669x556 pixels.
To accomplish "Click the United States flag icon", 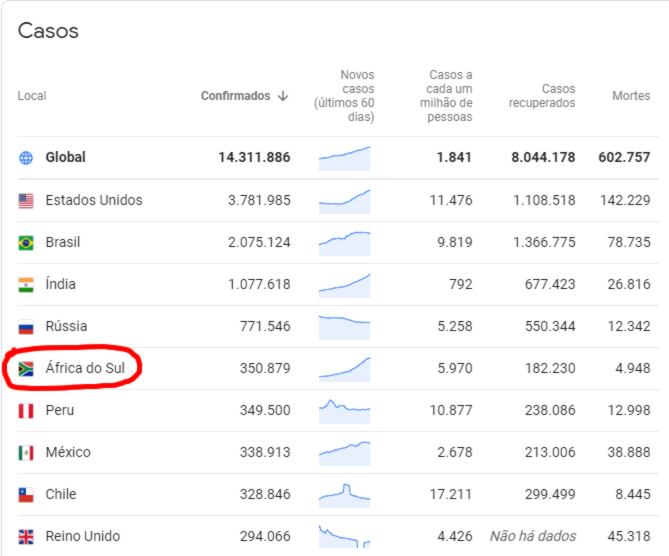I will [x=26, y=200].
